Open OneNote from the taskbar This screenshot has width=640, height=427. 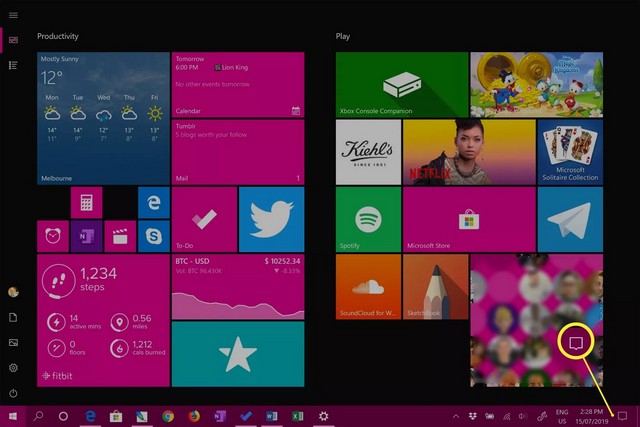click(x=220, y=416)
